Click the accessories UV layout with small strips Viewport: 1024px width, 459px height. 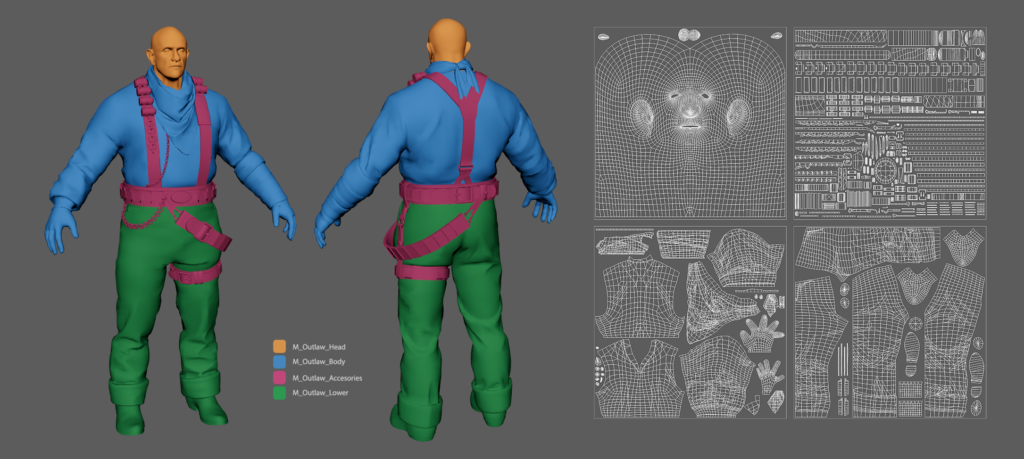[x=889, y=123]
